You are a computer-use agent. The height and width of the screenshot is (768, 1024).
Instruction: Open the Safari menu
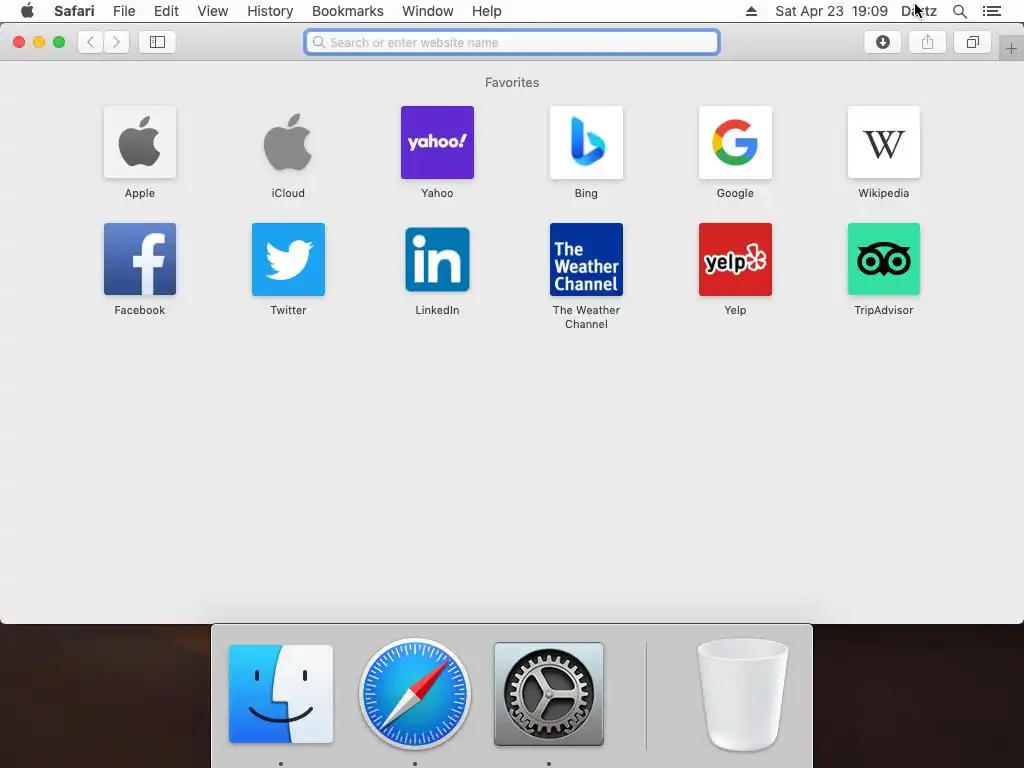(x=74, y=11)
